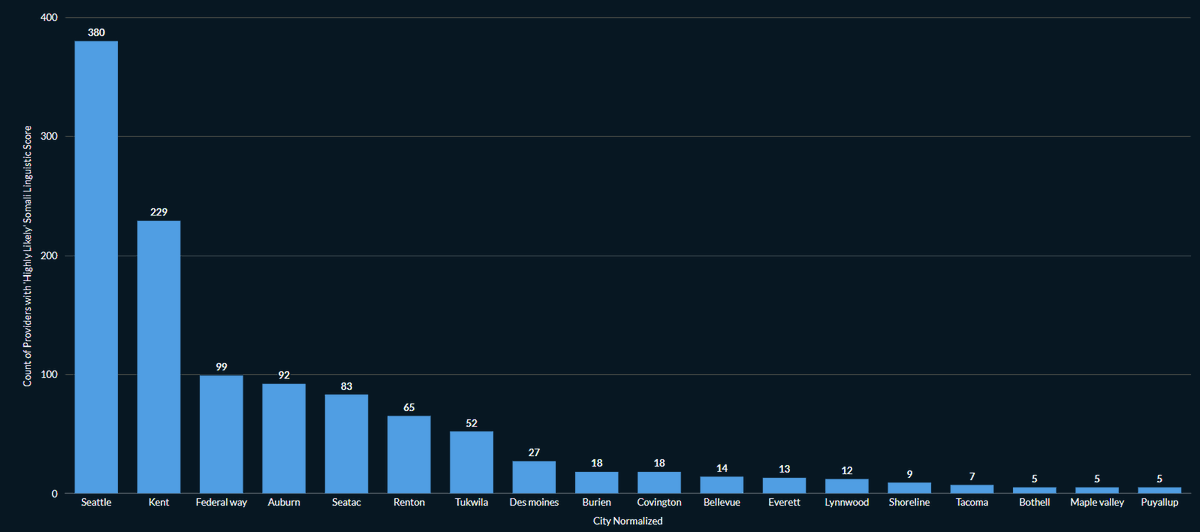Click the Seatac axis label

coord(346,503)
